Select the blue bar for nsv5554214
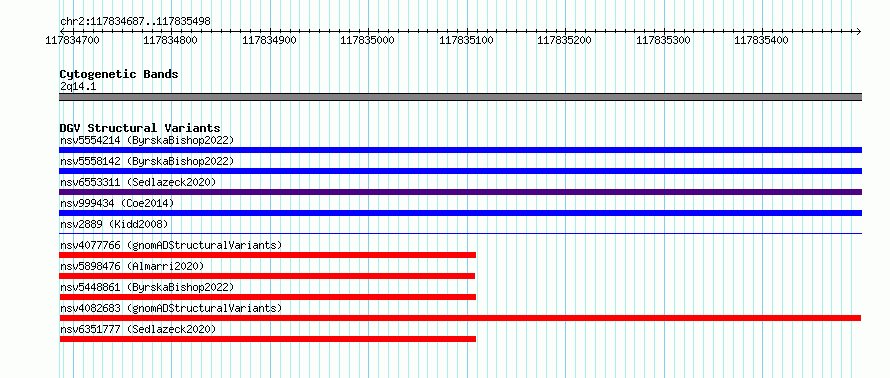Viewport: 890px width, 378px height. click(x=460, y=150)
